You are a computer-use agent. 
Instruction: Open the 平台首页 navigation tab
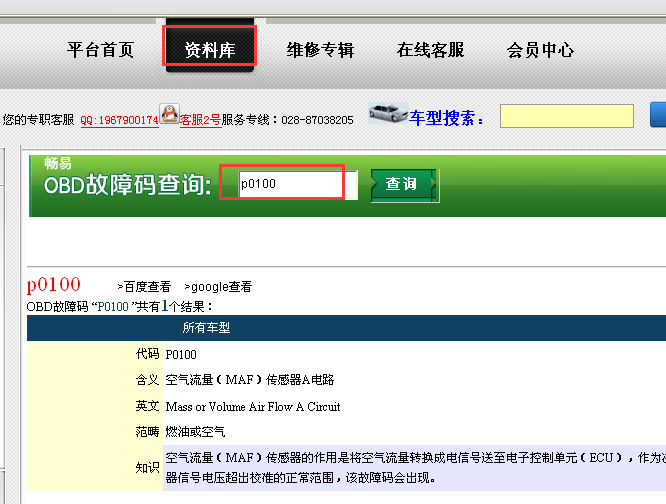coord(101,50)
